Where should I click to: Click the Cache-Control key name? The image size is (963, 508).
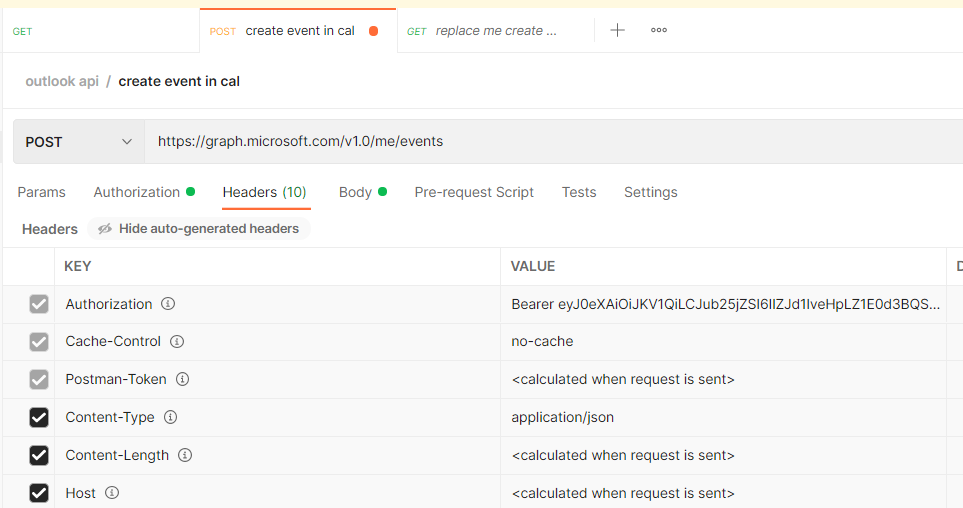click(113, 342)
